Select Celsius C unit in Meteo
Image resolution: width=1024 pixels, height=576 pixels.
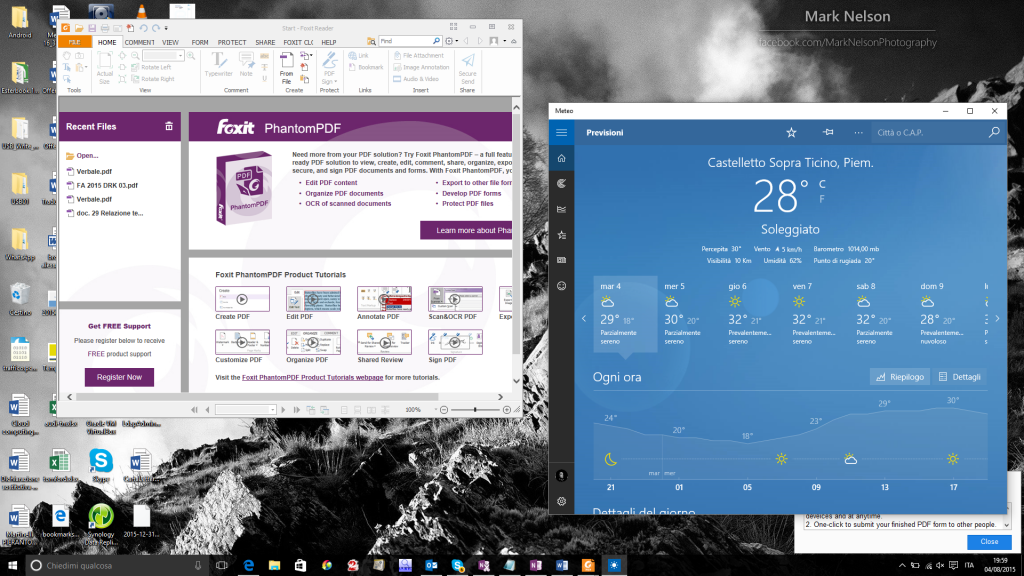(x=822, y=184)
